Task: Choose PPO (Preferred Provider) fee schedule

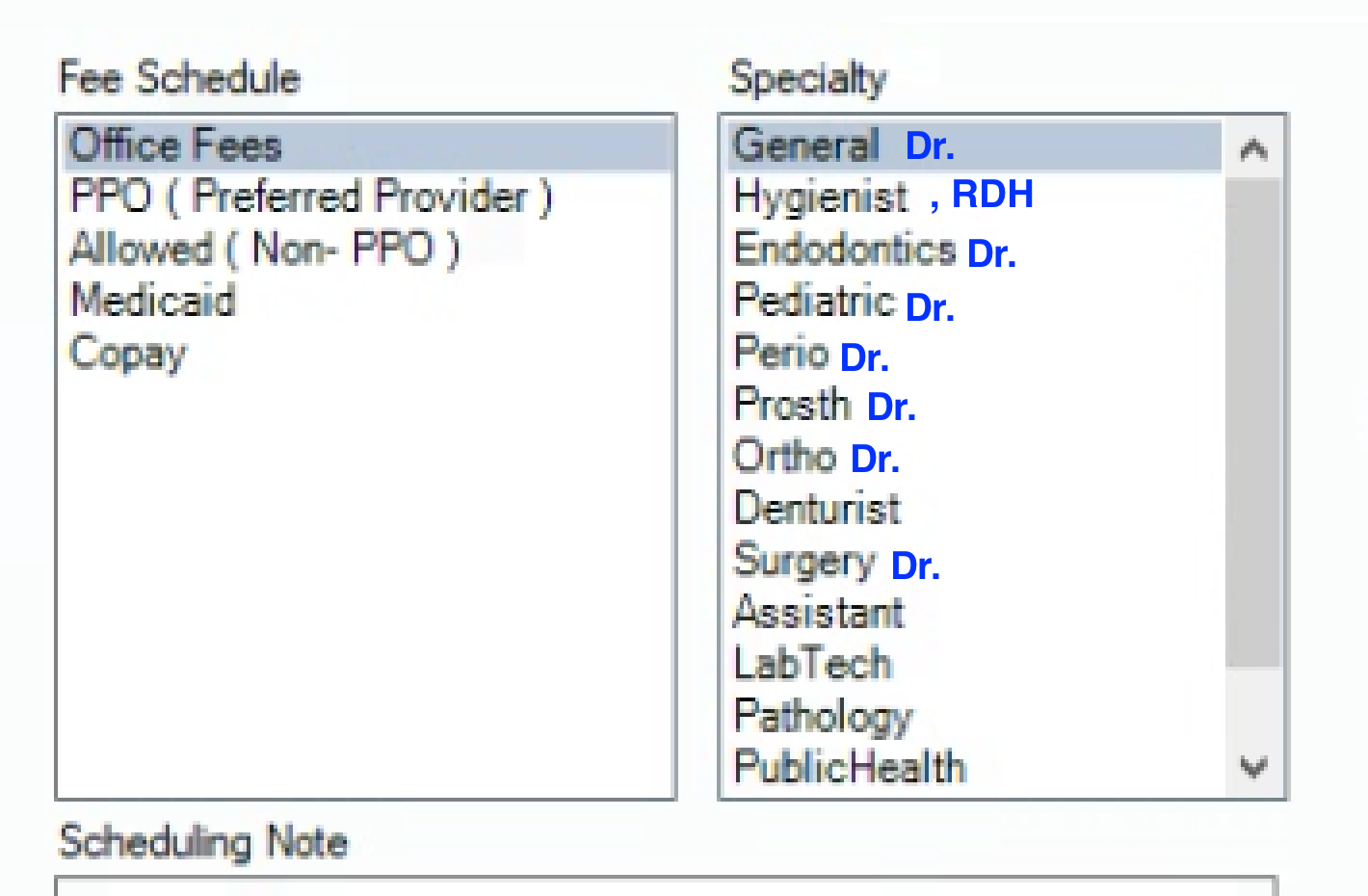Action: point(310,197)
